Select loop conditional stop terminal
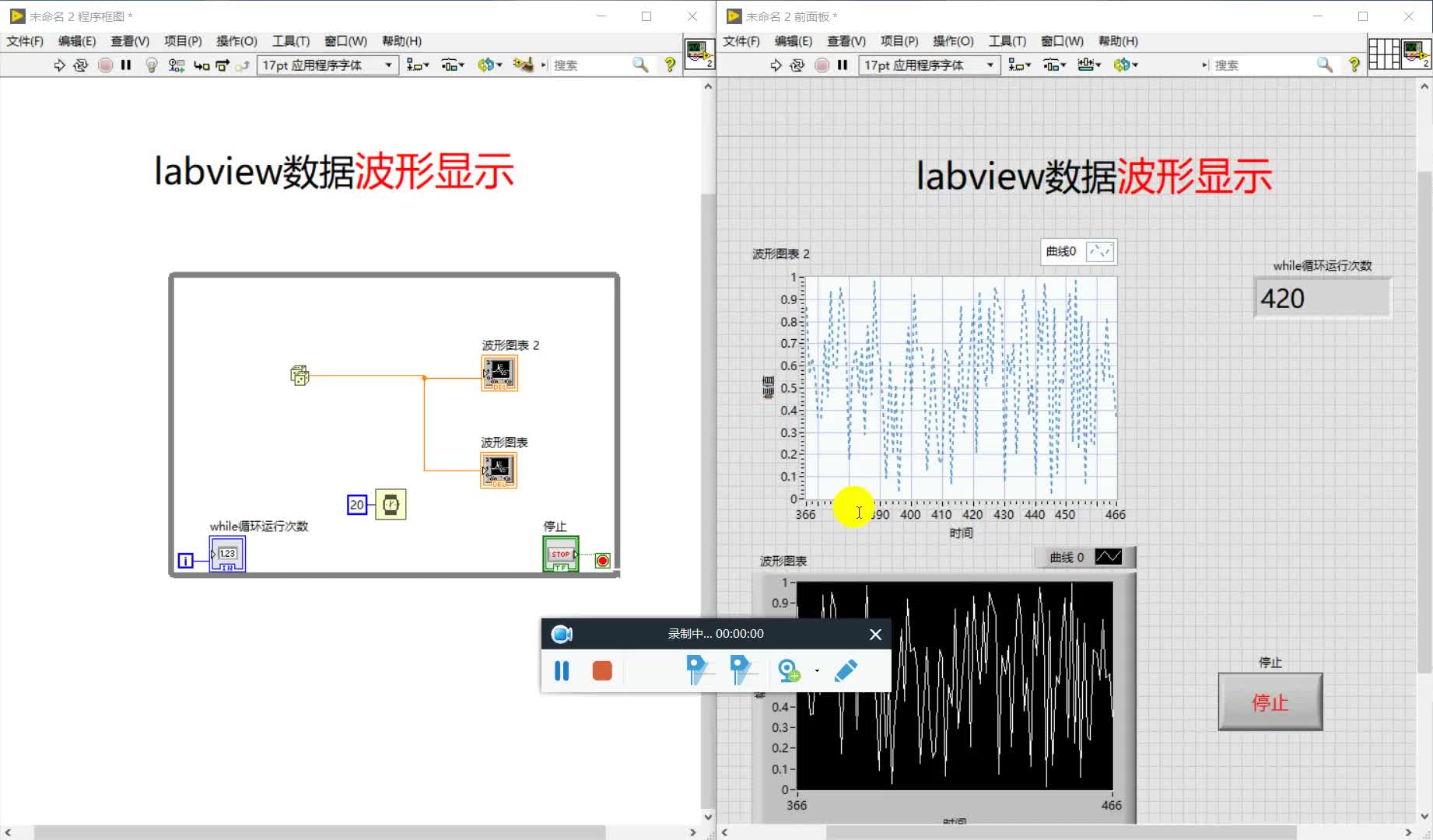1433x840 pixels. [x=603, y=560]
